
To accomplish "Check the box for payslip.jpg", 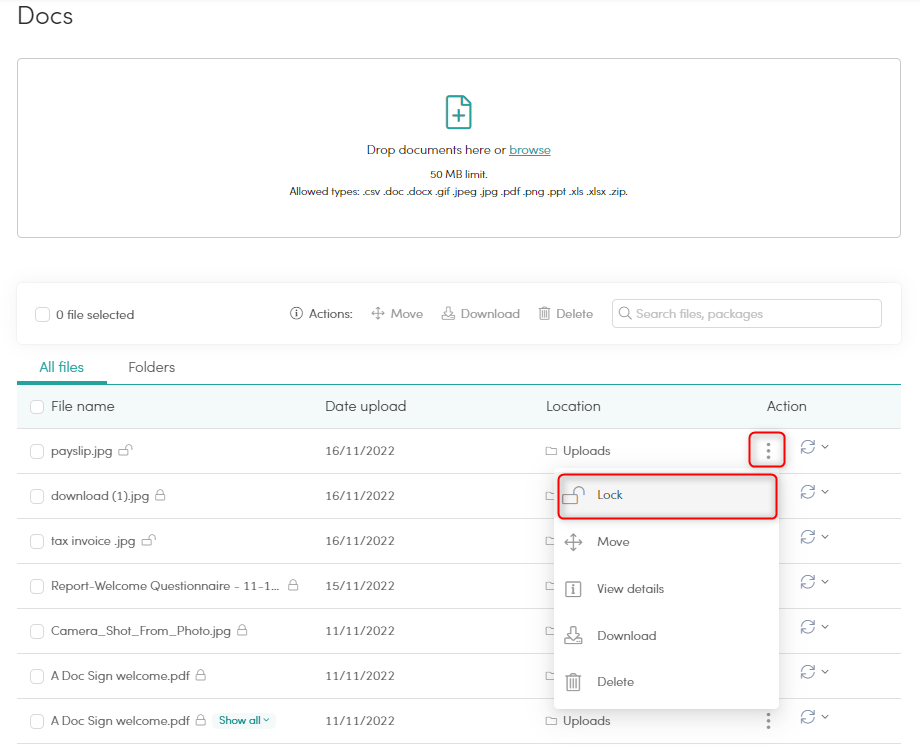I will pos(37,452).
